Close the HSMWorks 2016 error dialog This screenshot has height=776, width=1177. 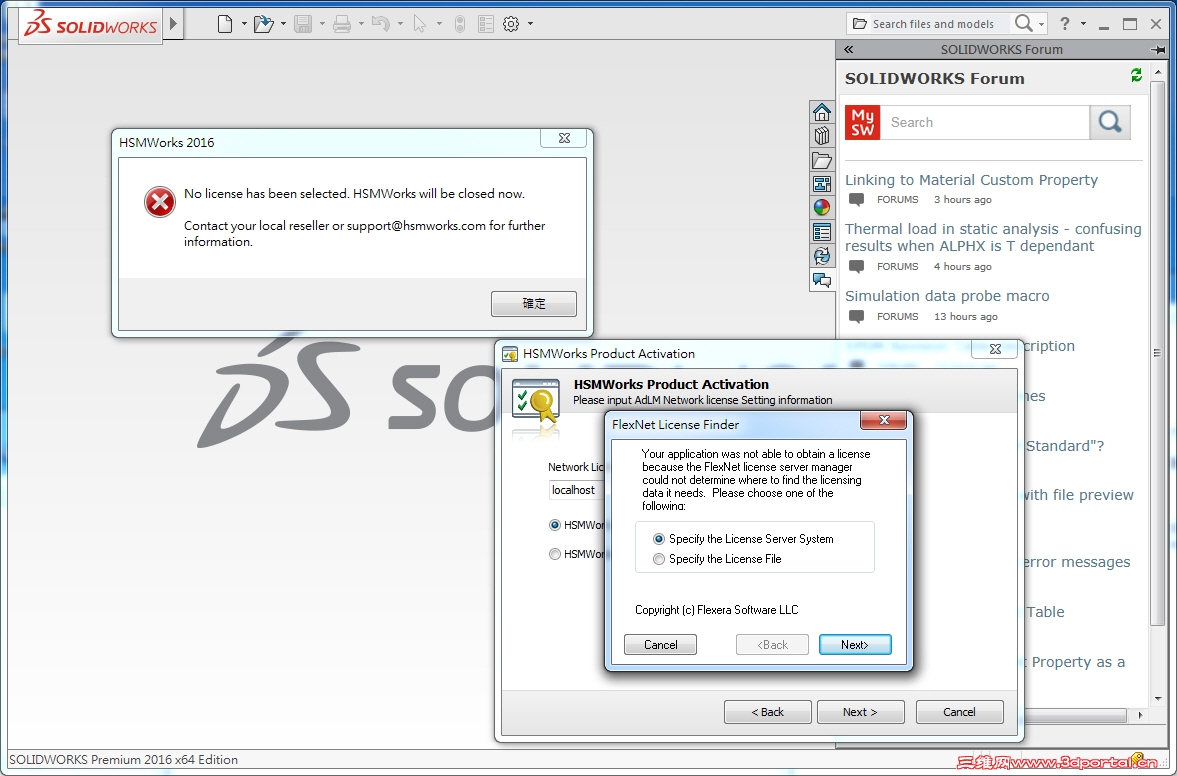(564, 138)
